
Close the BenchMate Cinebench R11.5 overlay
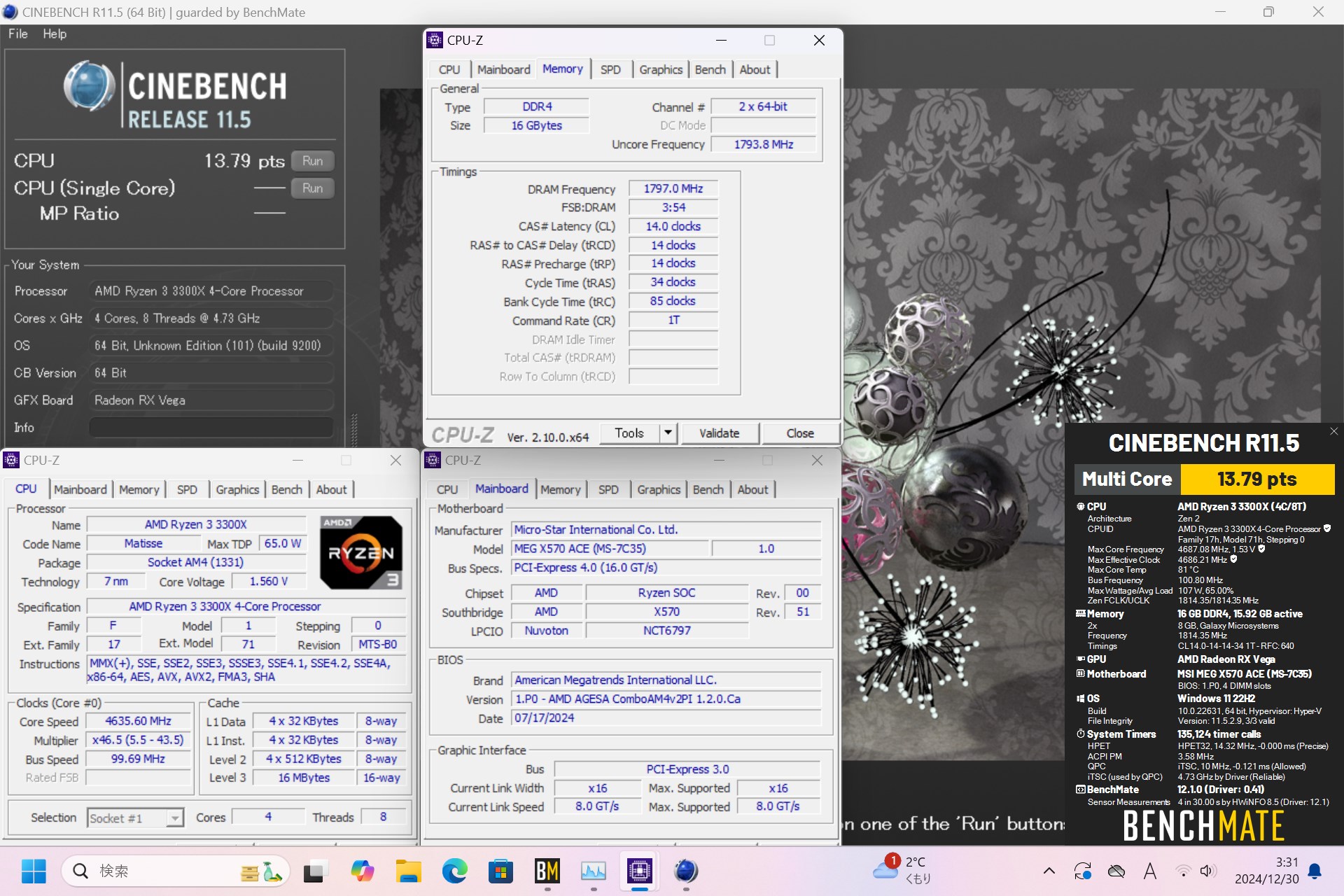click(1333, 431)
